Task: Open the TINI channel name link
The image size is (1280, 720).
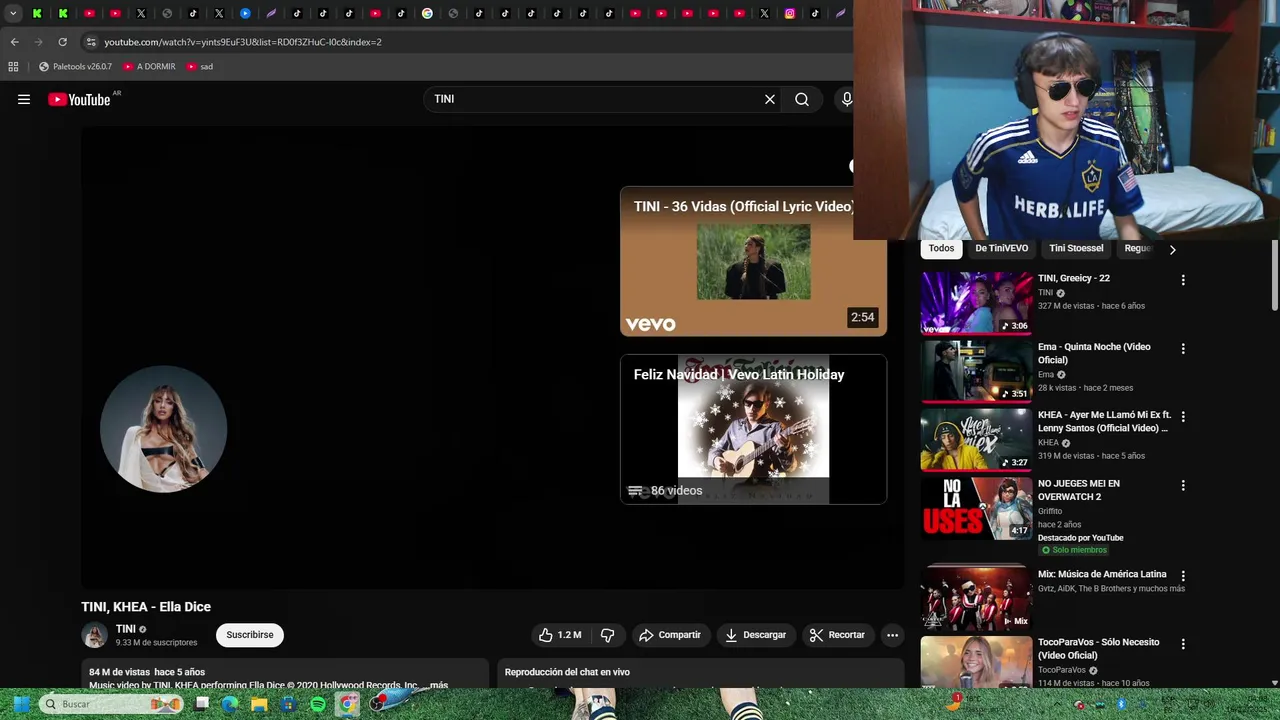Action: (x=125, y=629)
